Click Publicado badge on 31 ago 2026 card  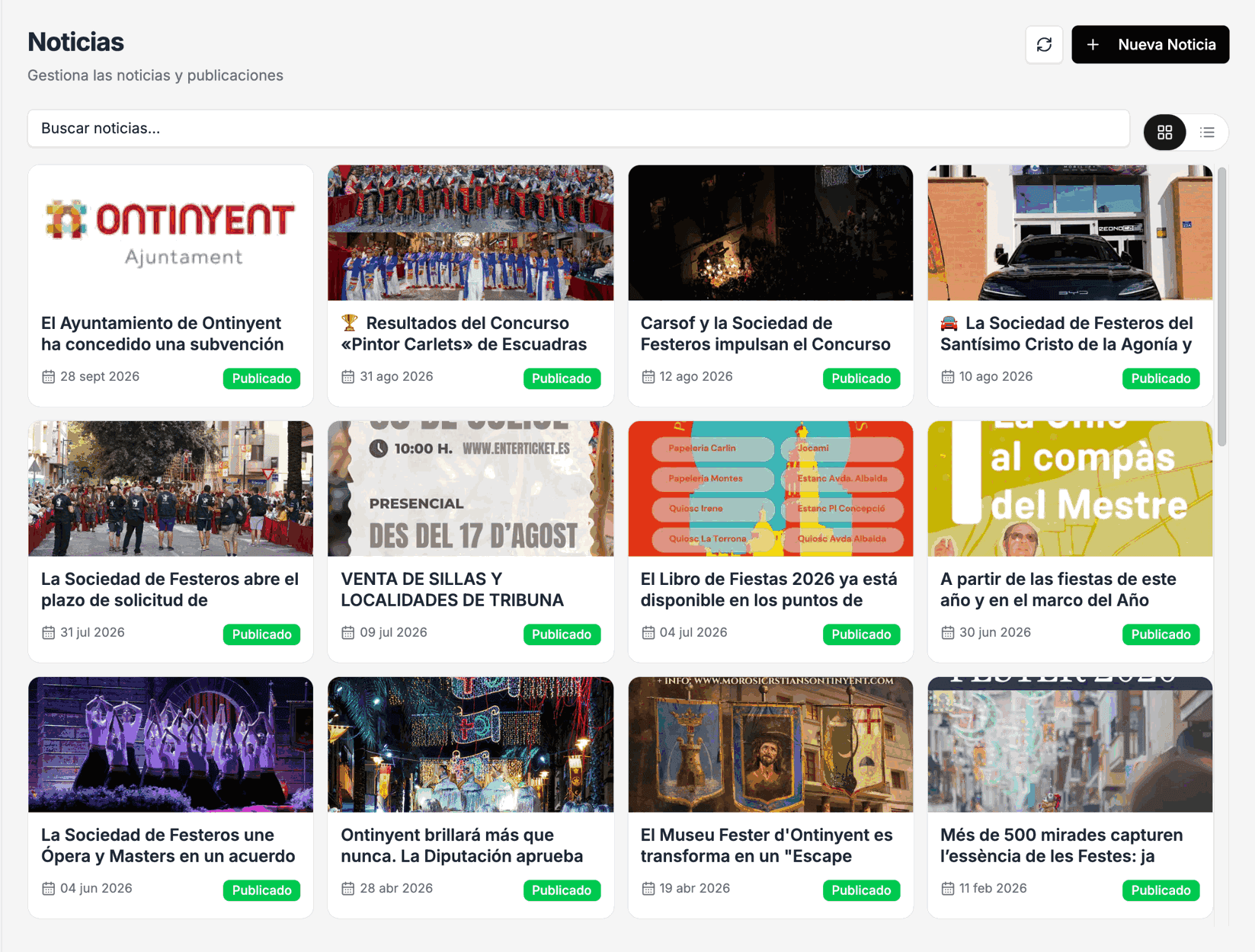pyautogui.click(x=562, y=379)
